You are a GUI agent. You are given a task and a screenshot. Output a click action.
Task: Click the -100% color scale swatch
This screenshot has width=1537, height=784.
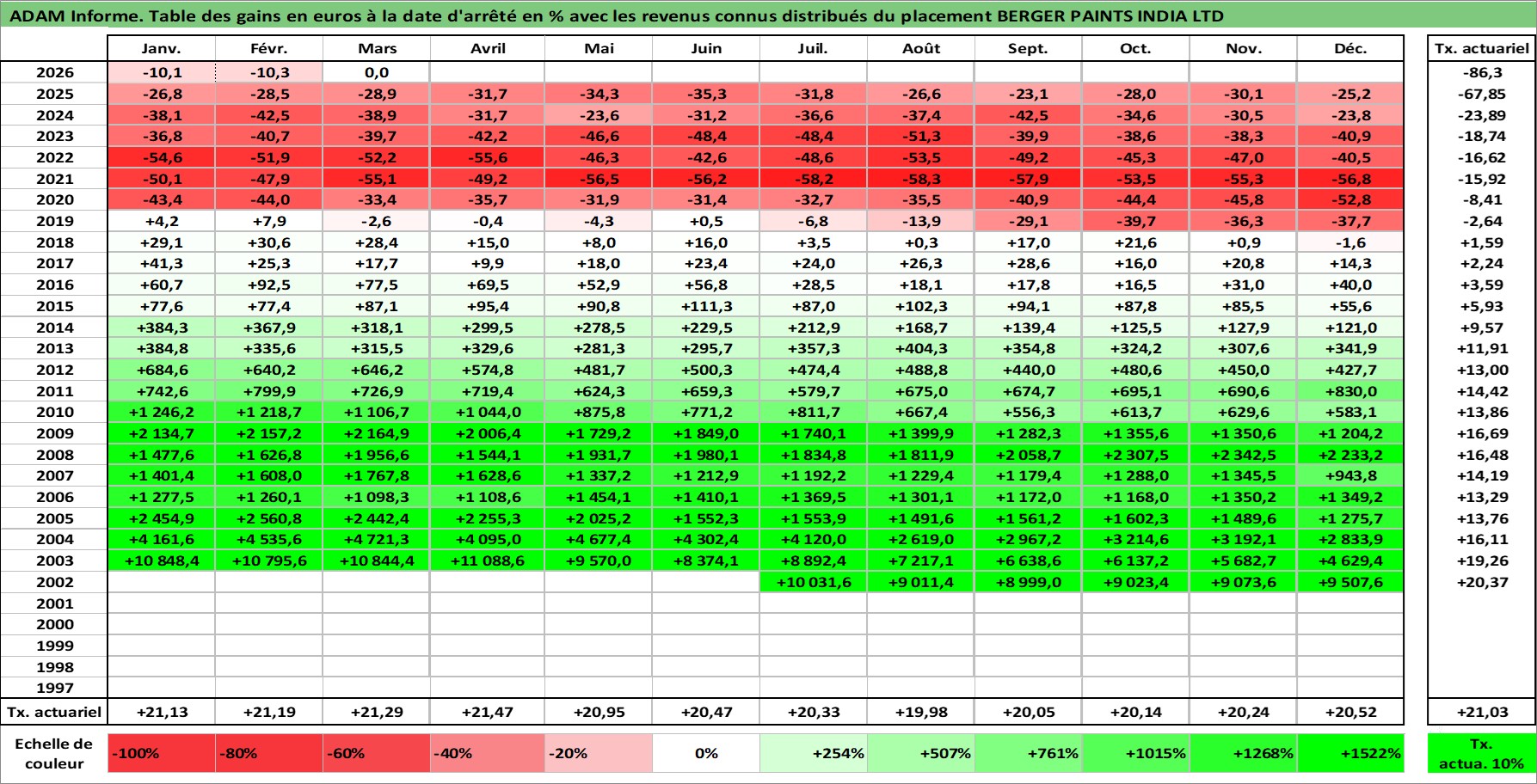click(x=161, y=753)
